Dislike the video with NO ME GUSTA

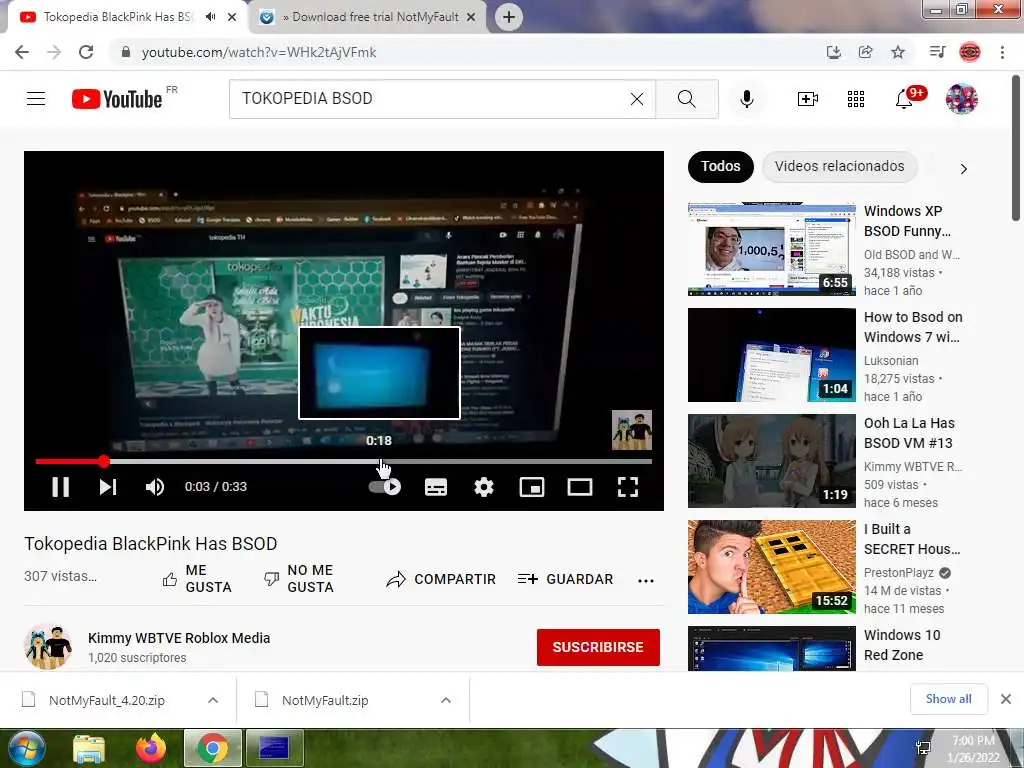299,579
